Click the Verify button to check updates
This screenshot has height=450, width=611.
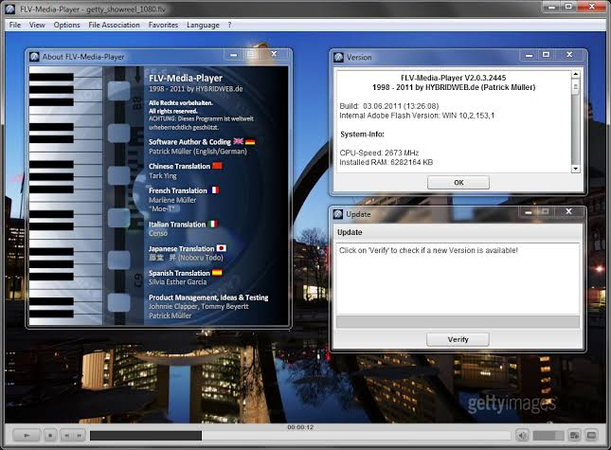click(457, 339)
